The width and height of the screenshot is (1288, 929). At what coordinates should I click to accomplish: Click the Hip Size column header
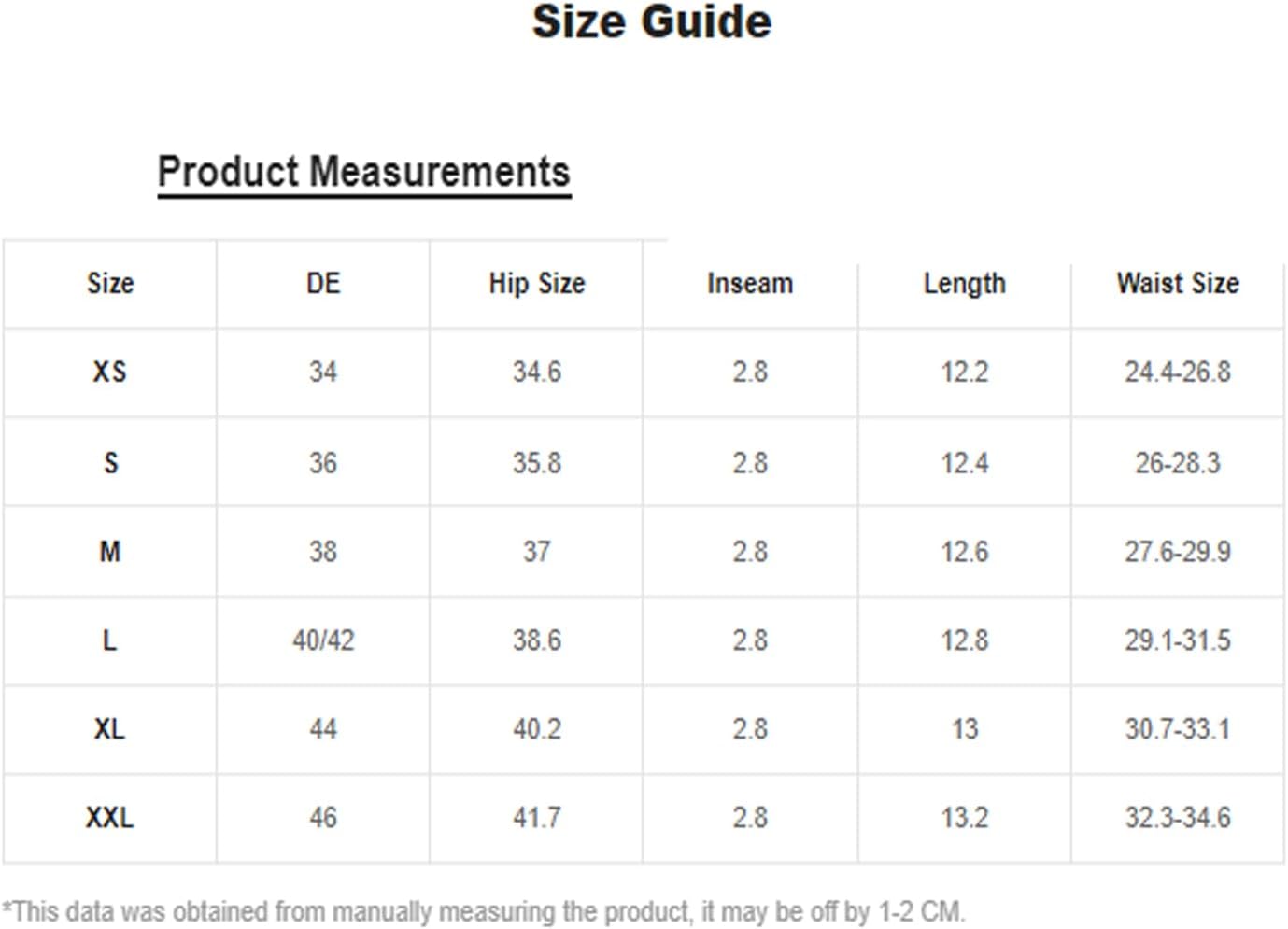click(537, 283)
